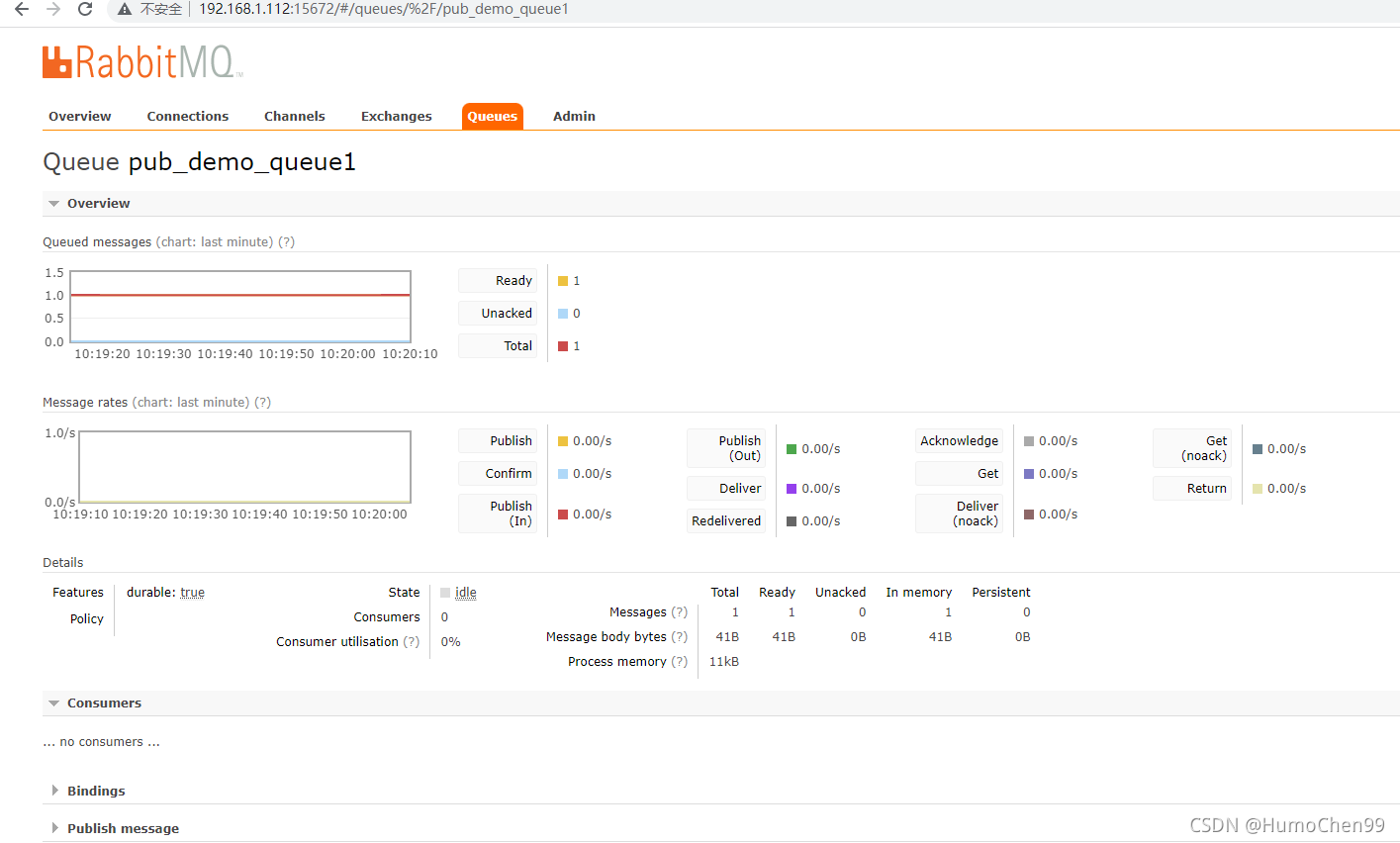Click the Unacked legend label
The width and height of the screenshot is (1400, 843).
tap(498, 314)
